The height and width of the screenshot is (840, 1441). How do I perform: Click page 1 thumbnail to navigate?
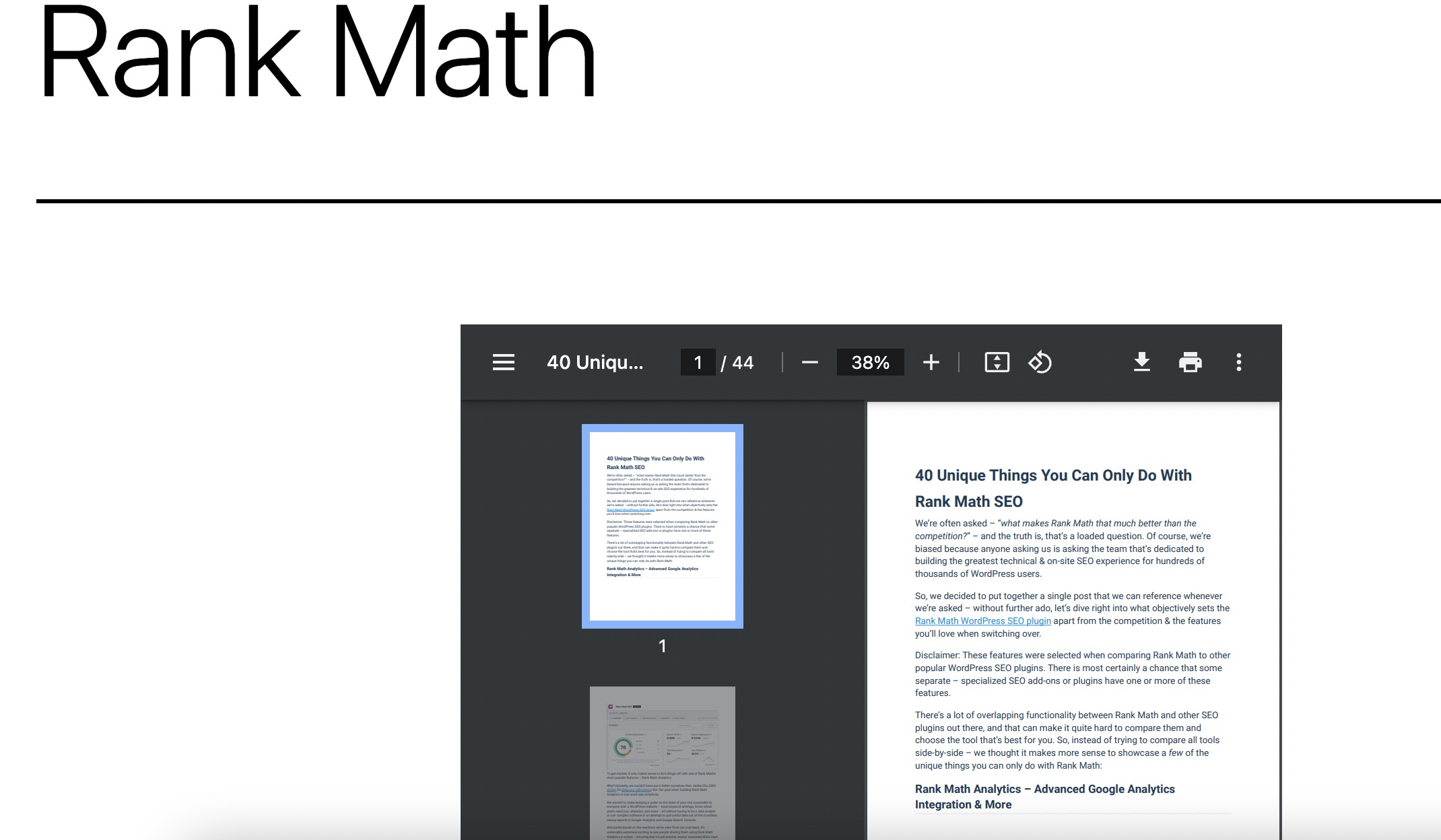point(663,525)
